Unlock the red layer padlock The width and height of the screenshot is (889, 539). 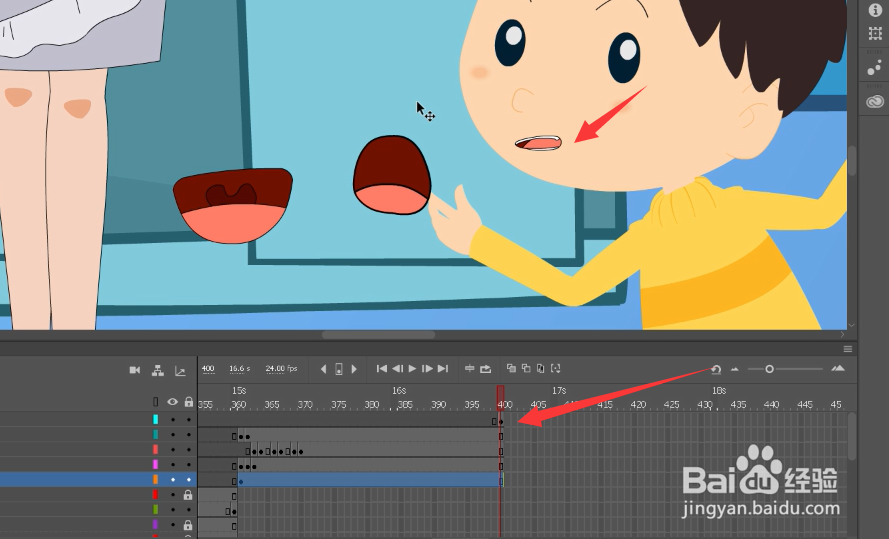[188, 495]
